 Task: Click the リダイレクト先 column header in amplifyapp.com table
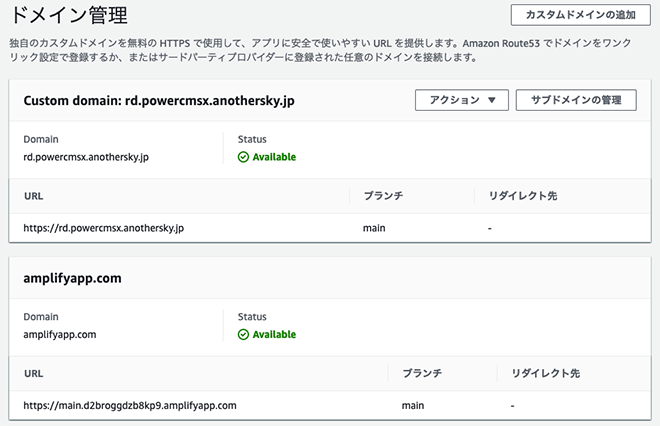(x=546, y=374)
